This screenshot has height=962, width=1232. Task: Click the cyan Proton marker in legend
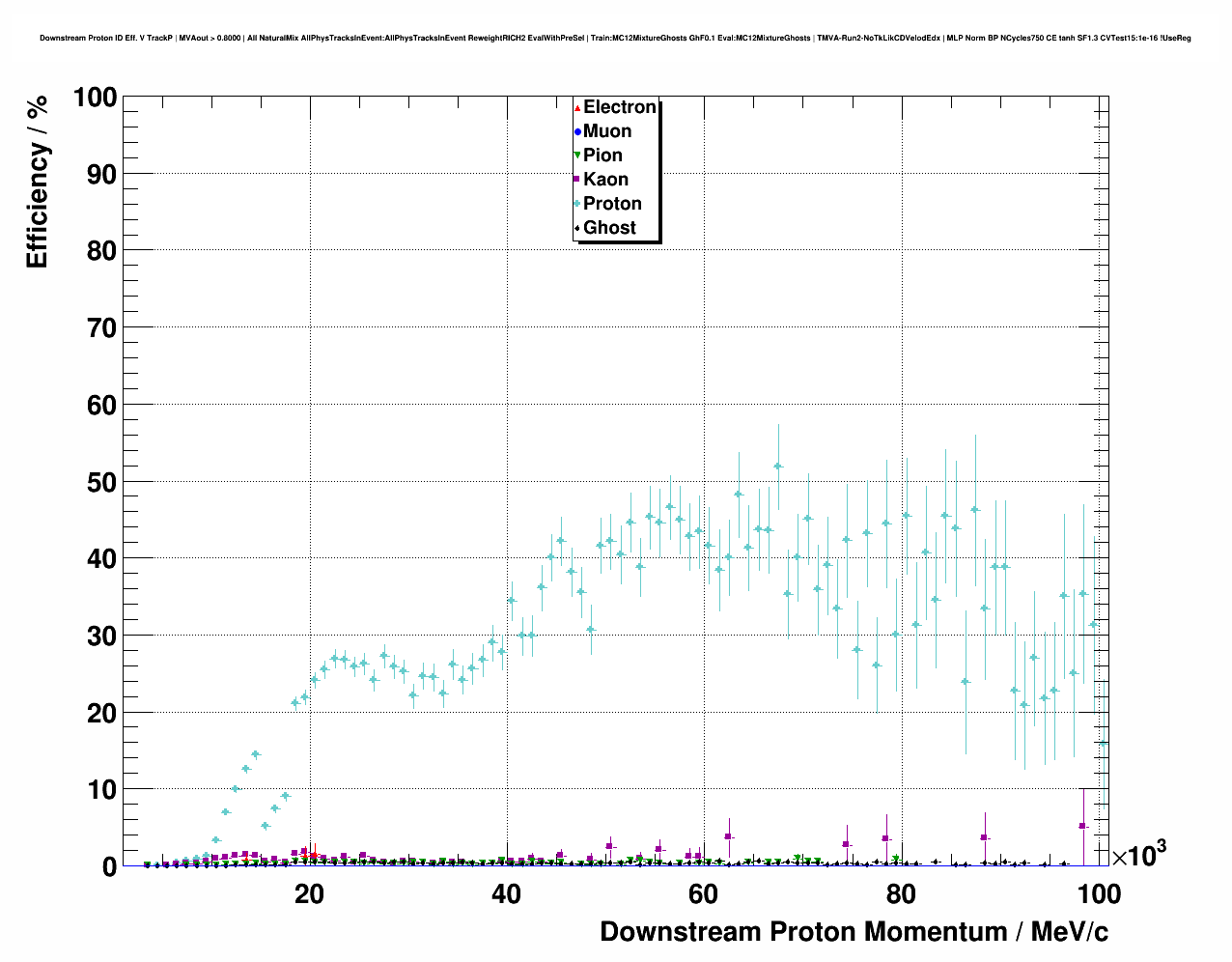tap(577, 204)
